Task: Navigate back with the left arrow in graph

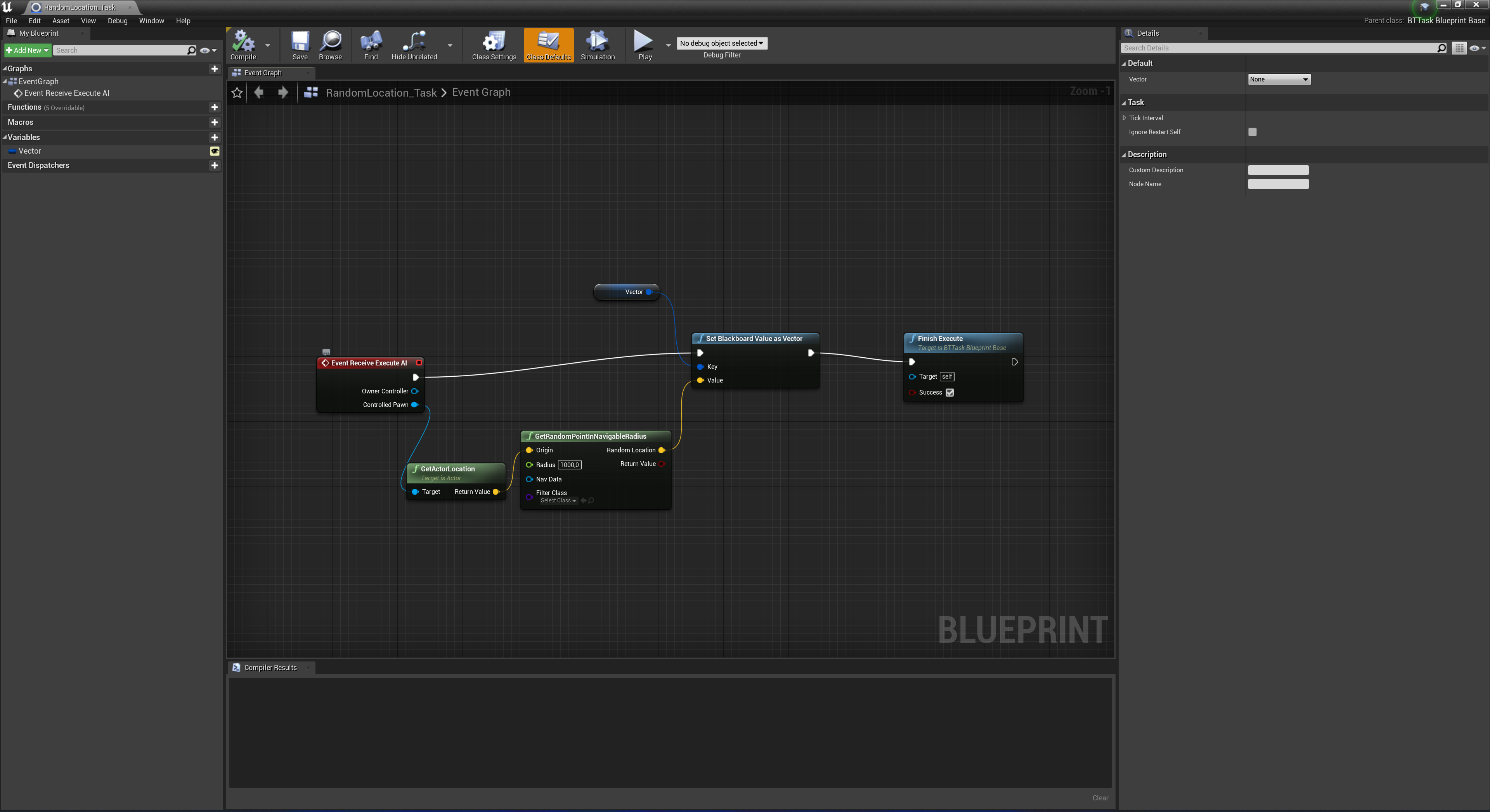Action: (x=258, y=93)
